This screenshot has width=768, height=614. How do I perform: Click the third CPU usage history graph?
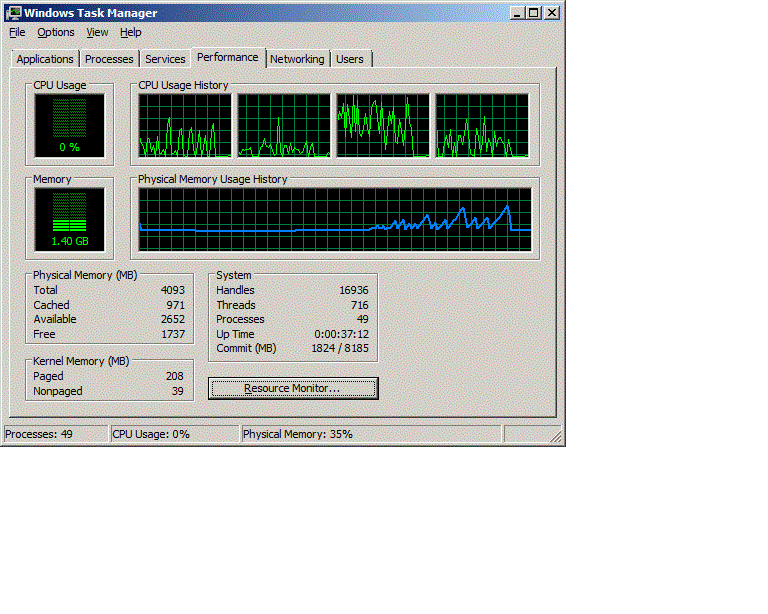pos(383,126)
